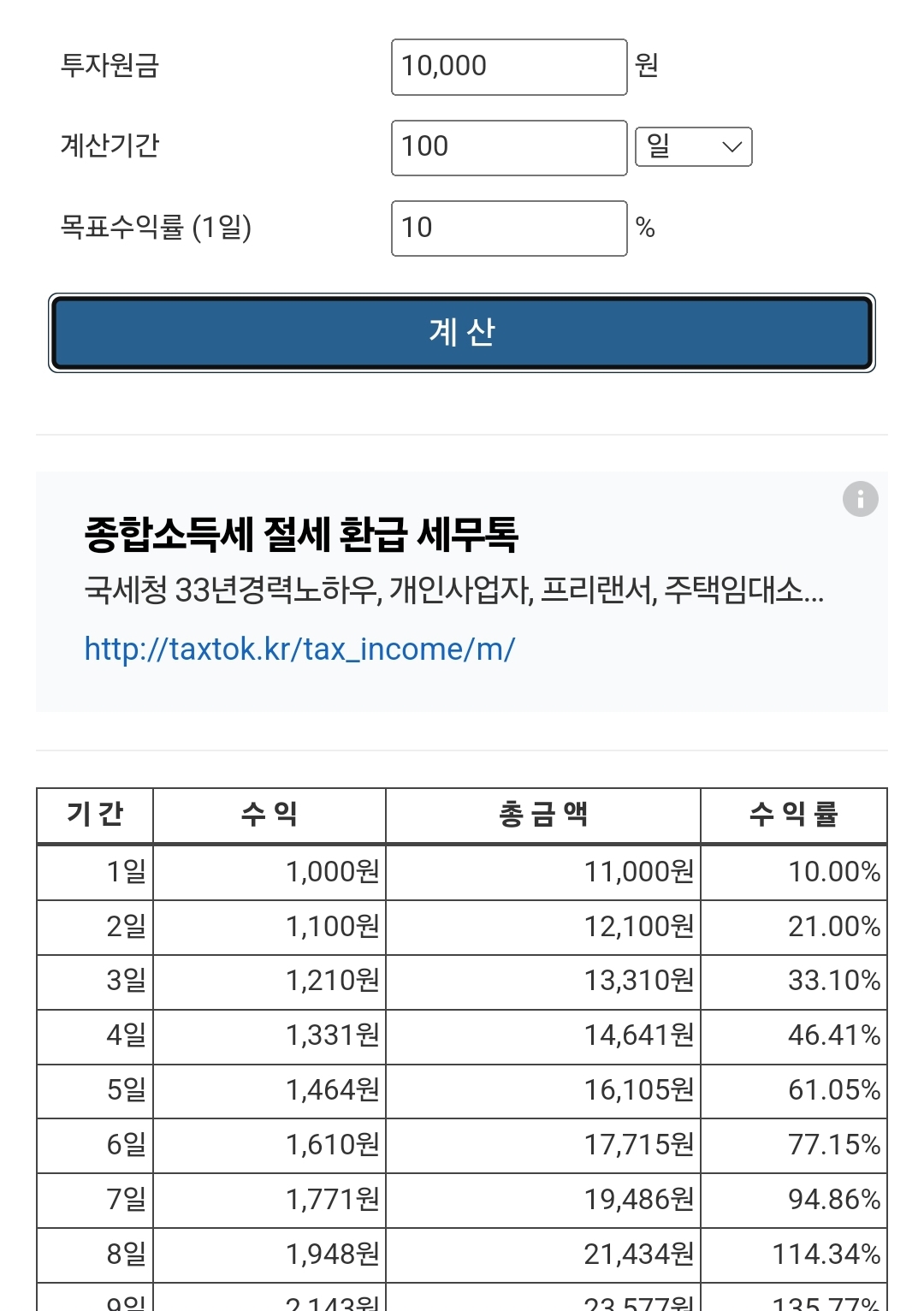Select the 기간 column header
This screenshot has height=1311, width=924.
pyautogui.click(x=95, y=815)
